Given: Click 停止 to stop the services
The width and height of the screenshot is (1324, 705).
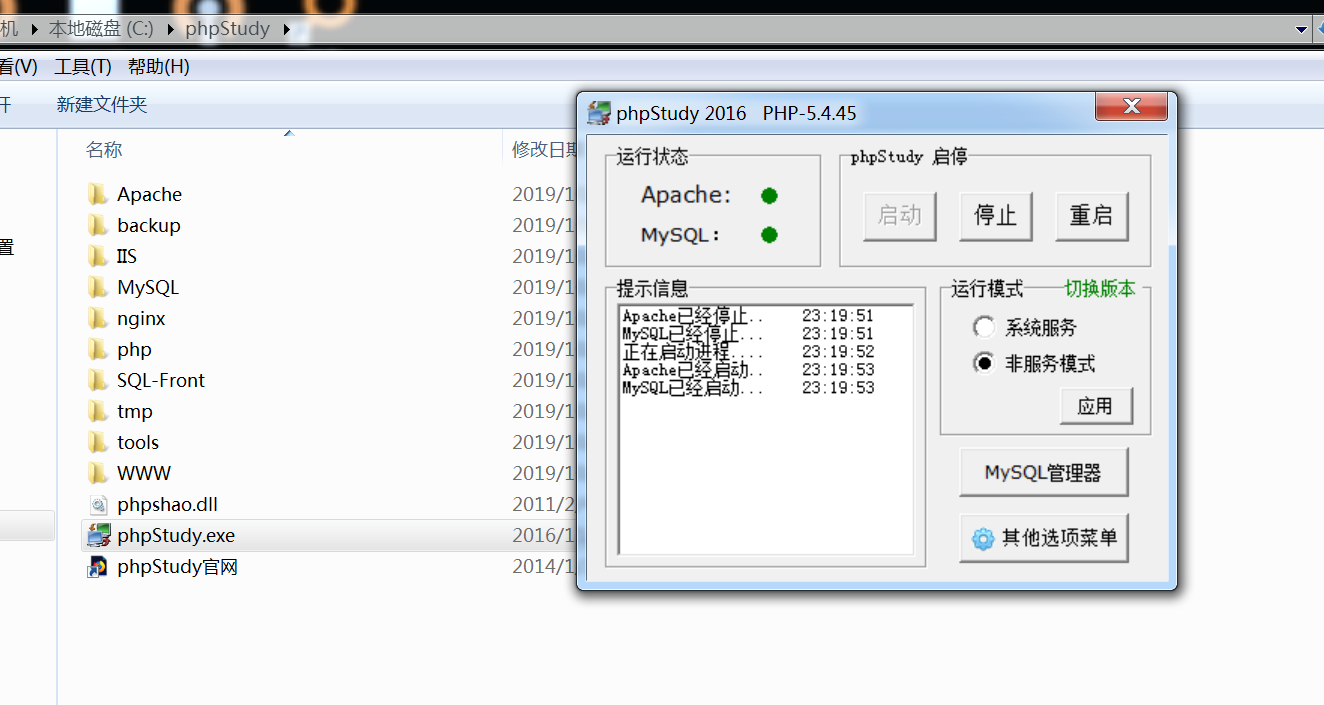Looking at the screenshot, I should click(x=995, y=216).
